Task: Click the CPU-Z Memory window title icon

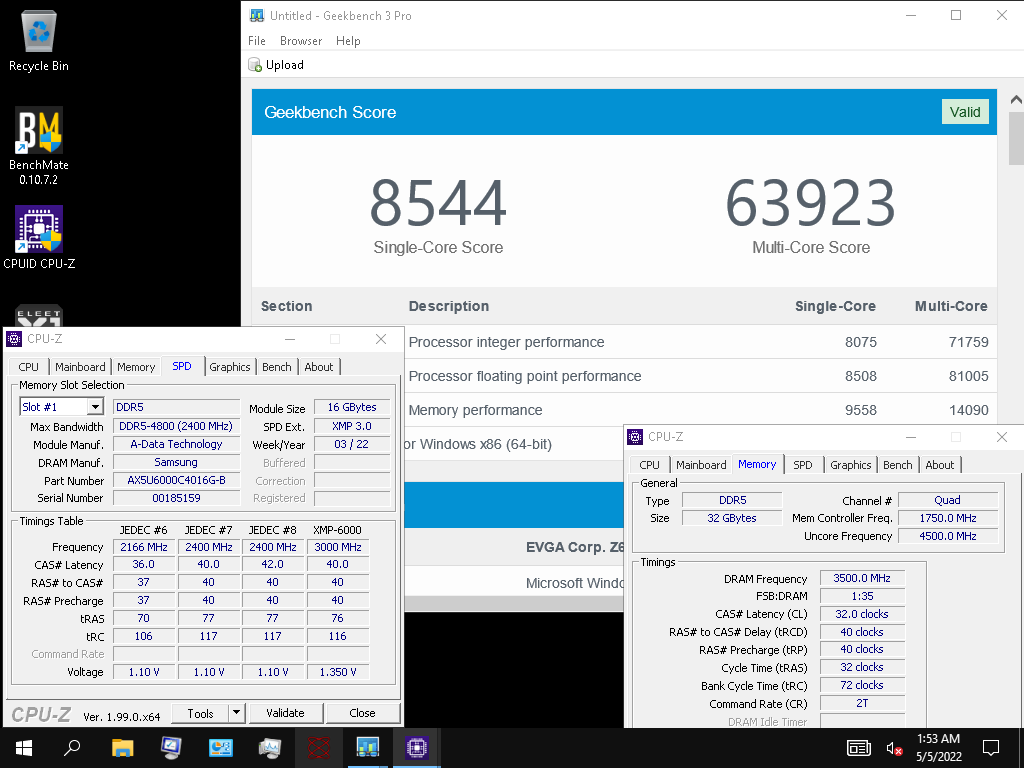Action: 635,436
